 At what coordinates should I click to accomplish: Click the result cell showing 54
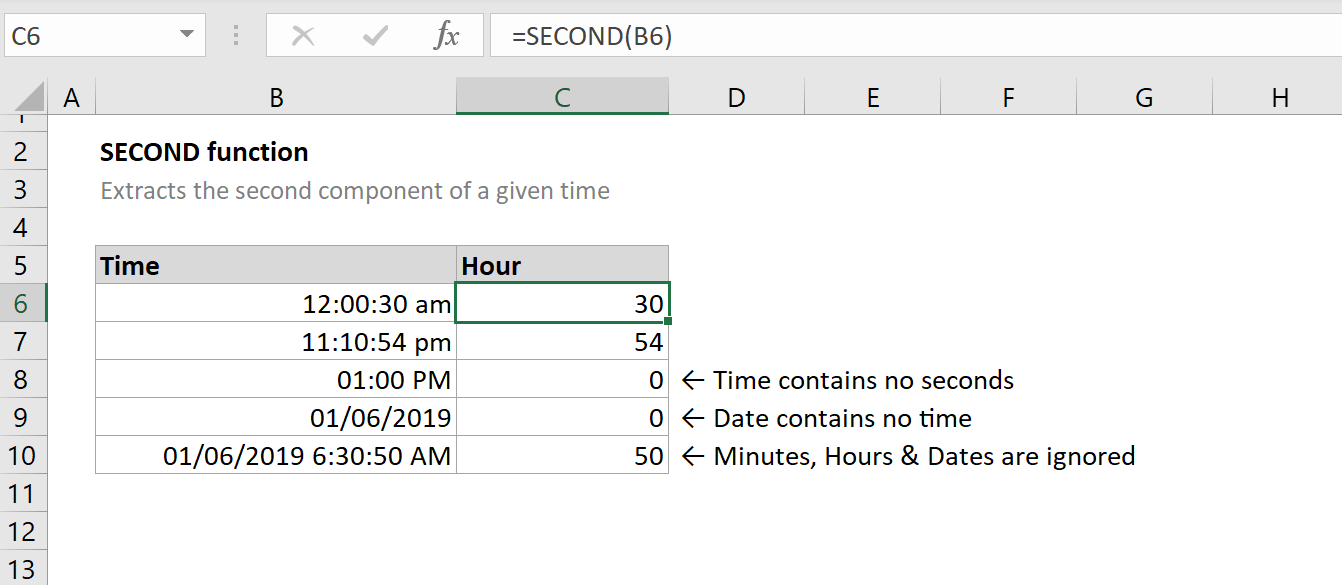click(562, 342)
